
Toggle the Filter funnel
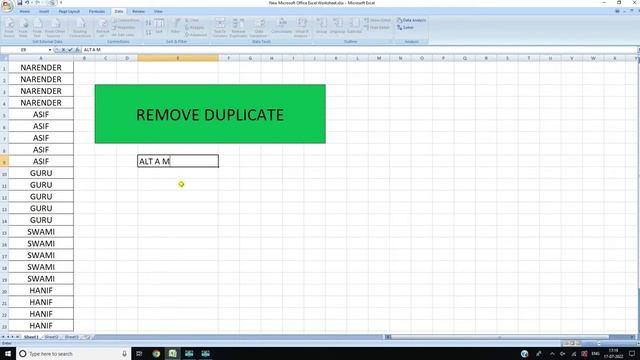[176, 27]
